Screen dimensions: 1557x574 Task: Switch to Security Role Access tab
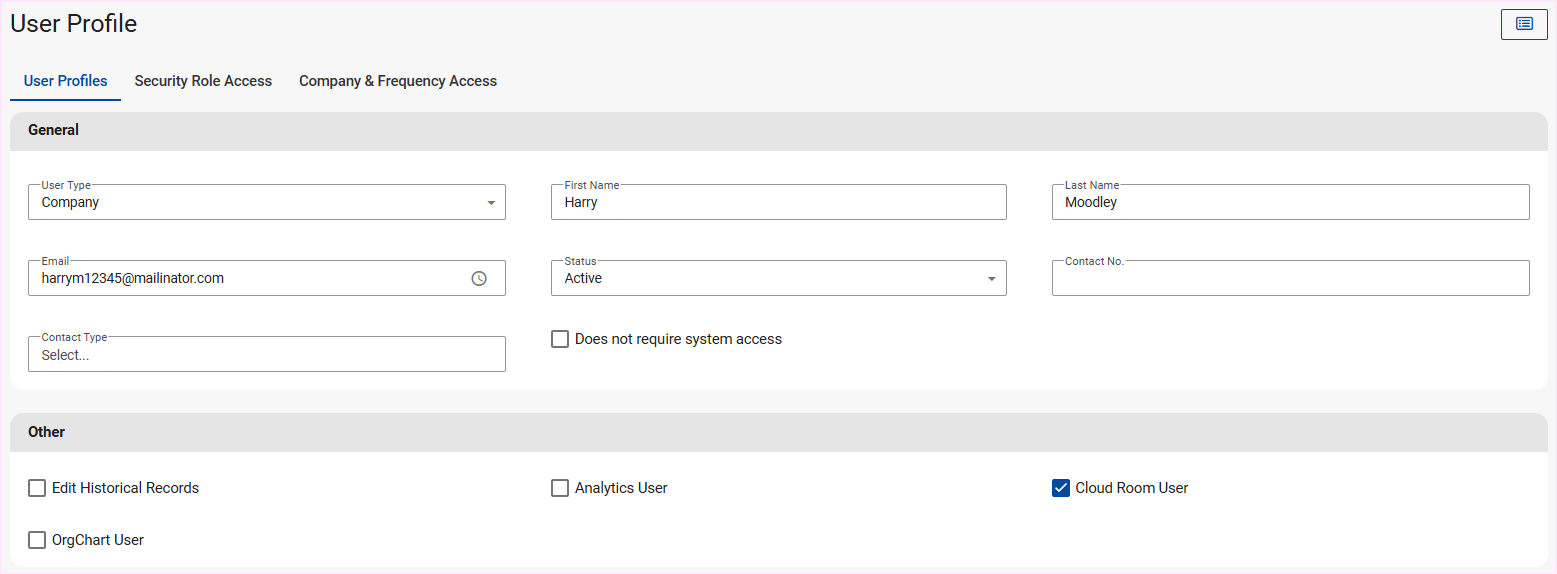point(203,81)
